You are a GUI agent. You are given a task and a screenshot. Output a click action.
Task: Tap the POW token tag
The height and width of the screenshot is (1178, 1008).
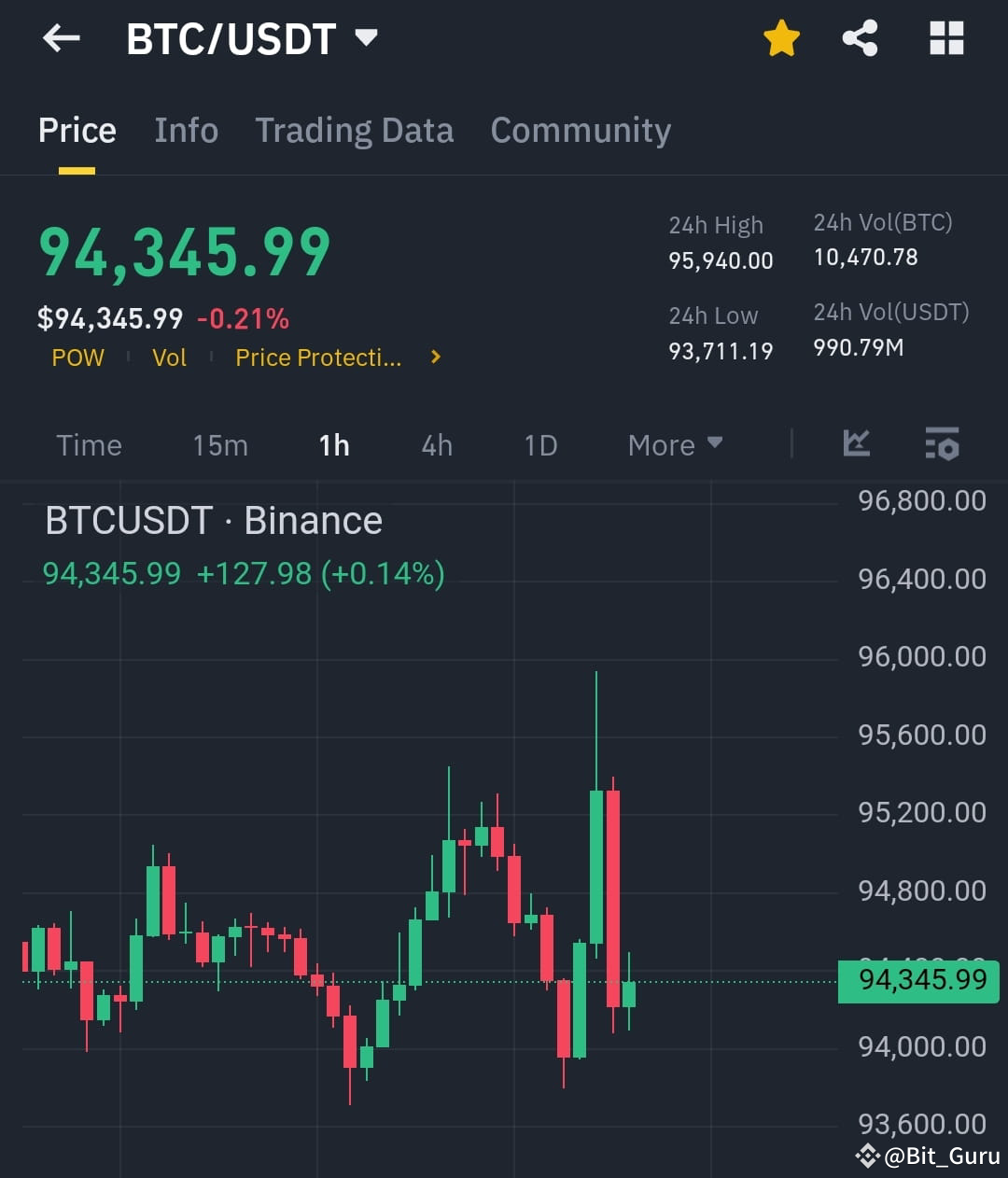pos(77,357)
